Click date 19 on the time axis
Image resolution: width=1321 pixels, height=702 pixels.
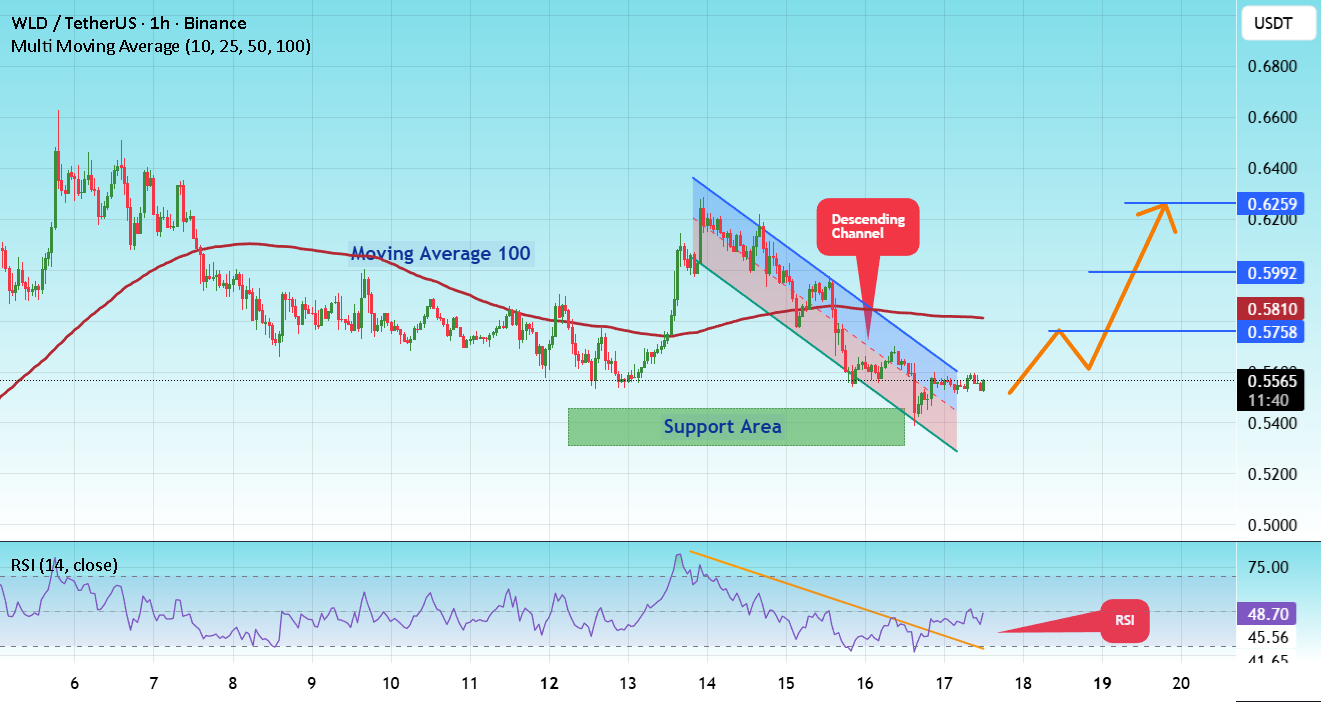point(1102,683)
